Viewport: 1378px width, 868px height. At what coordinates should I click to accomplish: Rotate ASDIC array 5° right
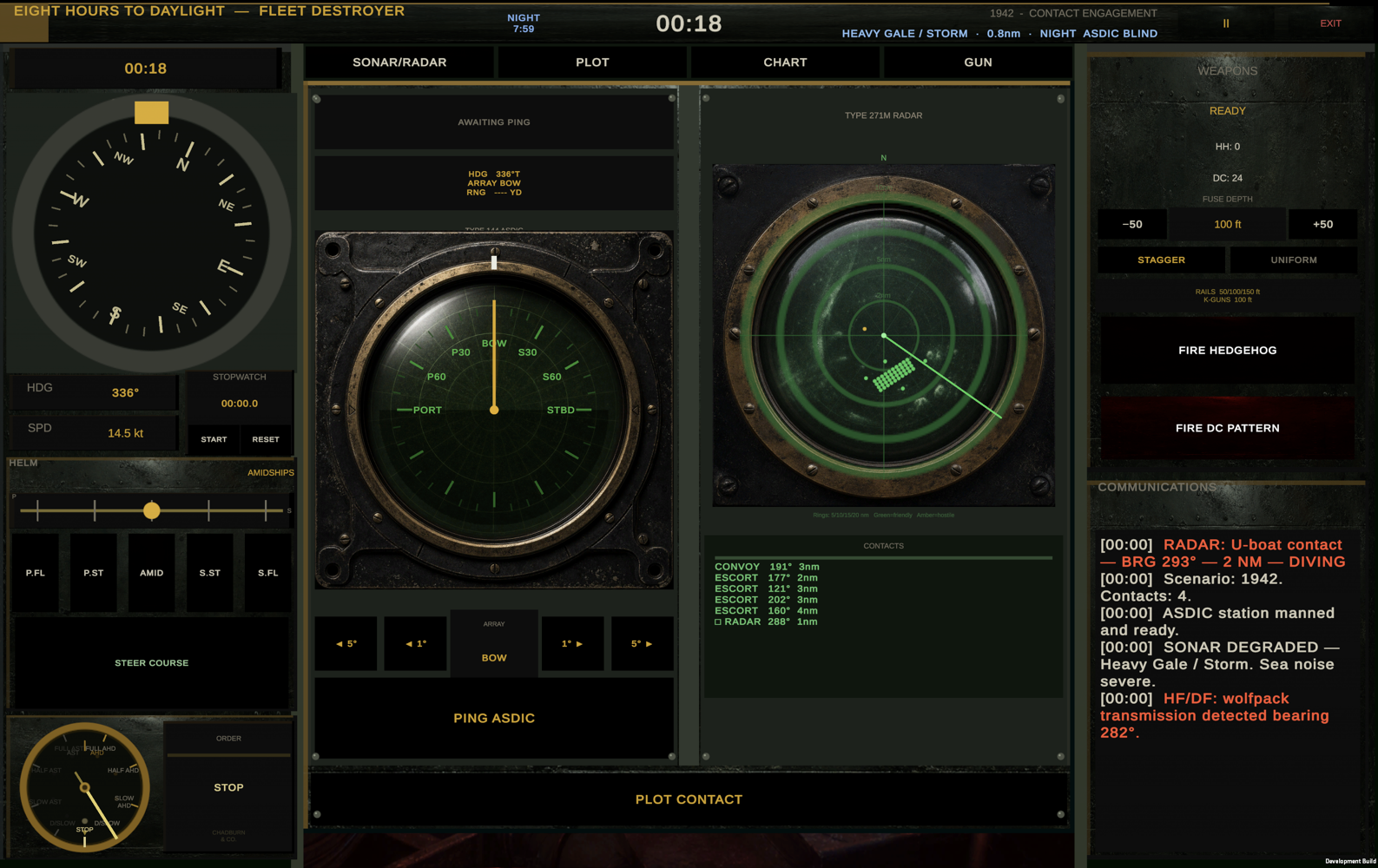click(x=643, y=644)
